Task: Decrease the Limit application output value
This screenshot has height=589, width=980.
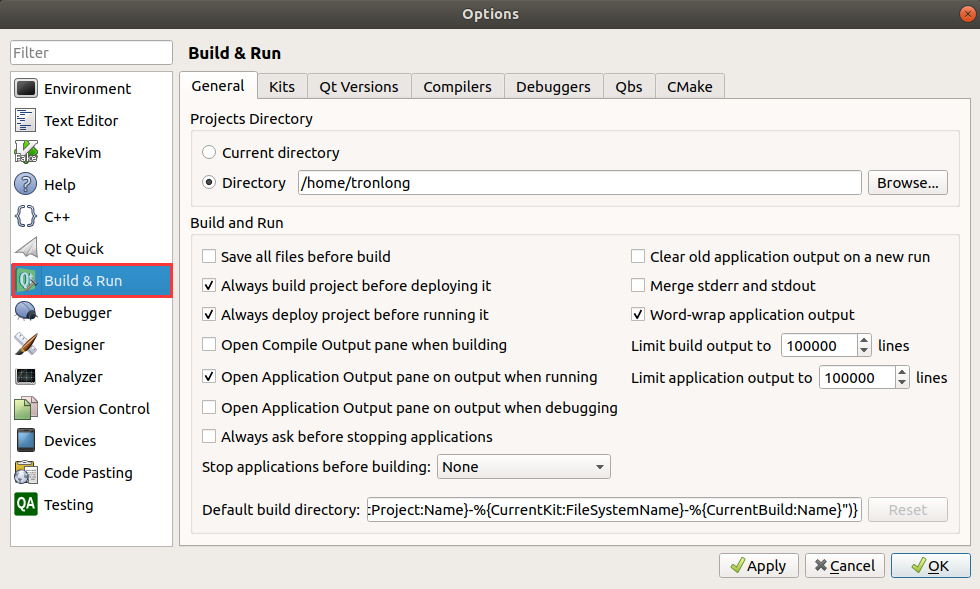Action: pos(902,383)
